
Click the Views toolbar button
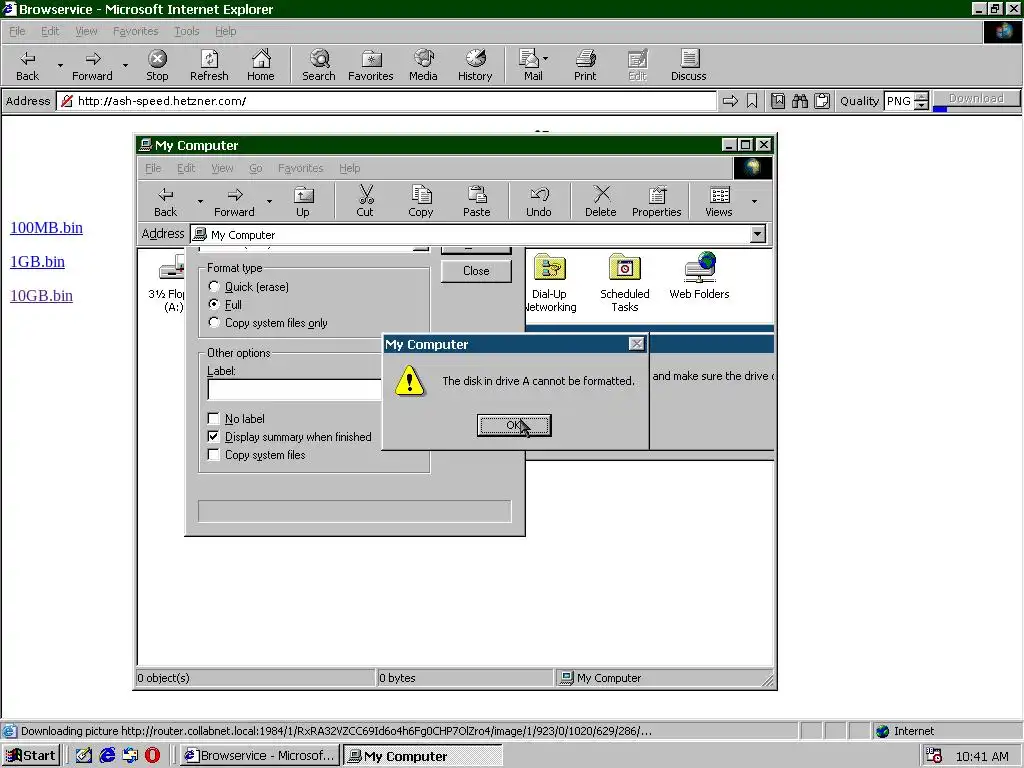point(719,201)
